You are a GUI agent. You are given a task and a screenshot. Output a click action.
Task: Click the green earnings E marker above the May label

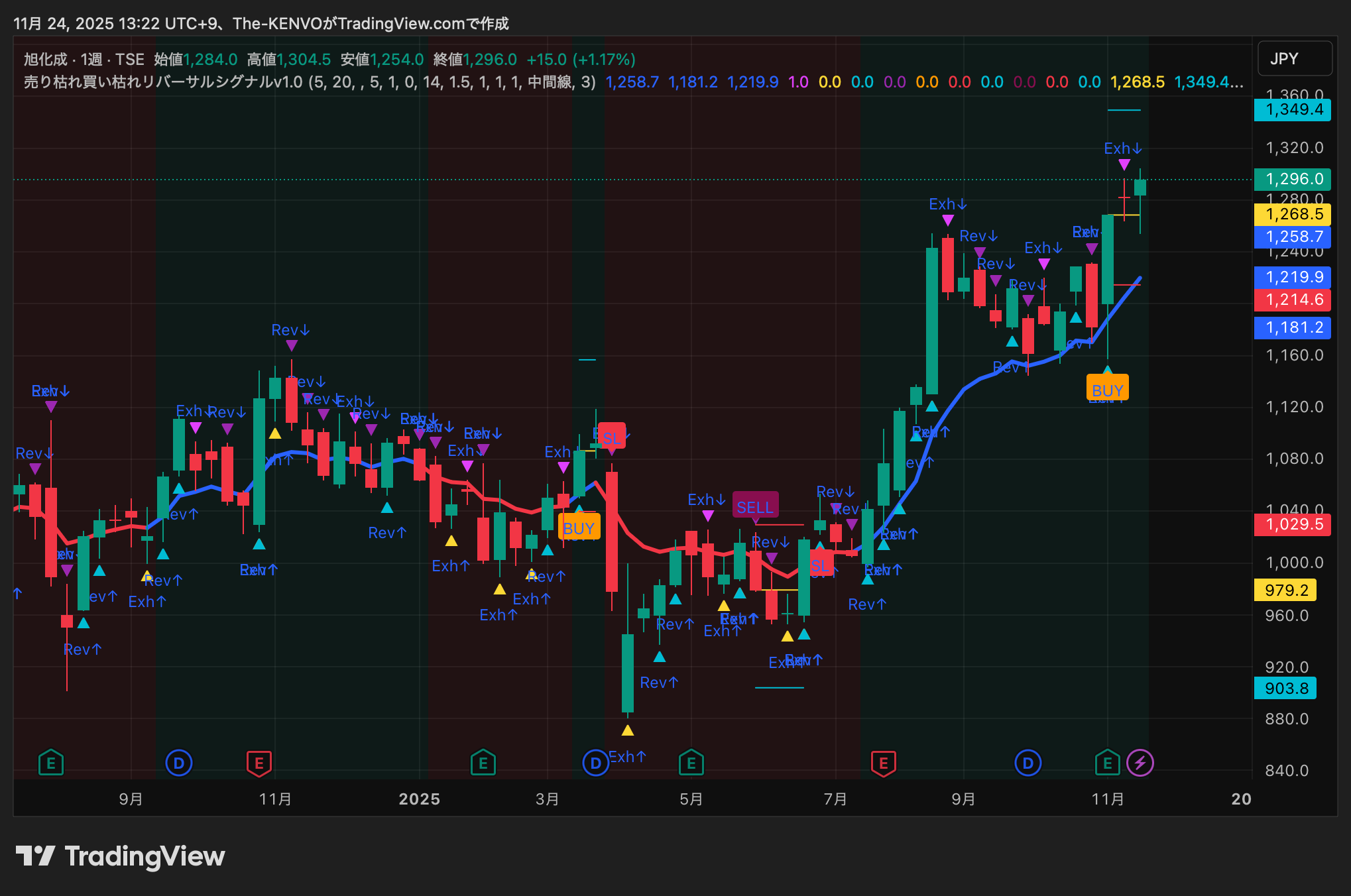(x=691, y=763)
